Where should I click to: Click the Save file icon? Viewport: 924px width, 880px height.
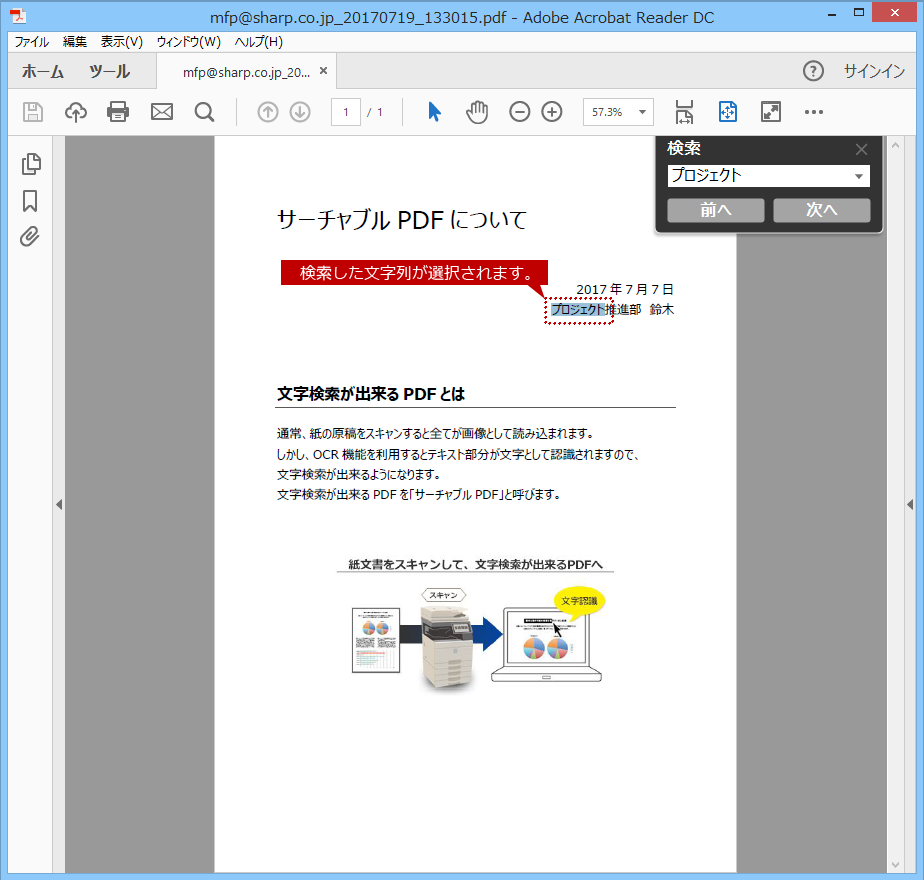[x=33, y=112]
